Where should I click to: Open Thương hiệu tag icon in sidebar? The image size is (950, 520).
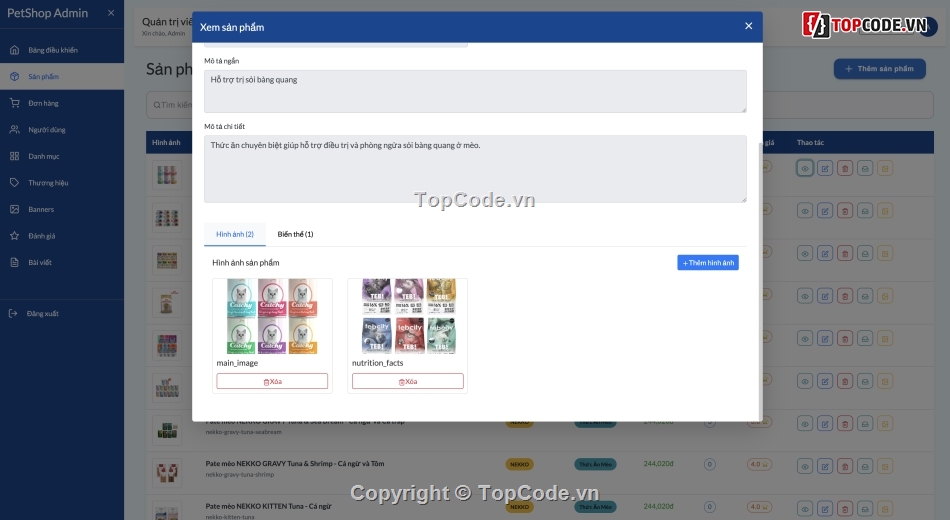15,182
